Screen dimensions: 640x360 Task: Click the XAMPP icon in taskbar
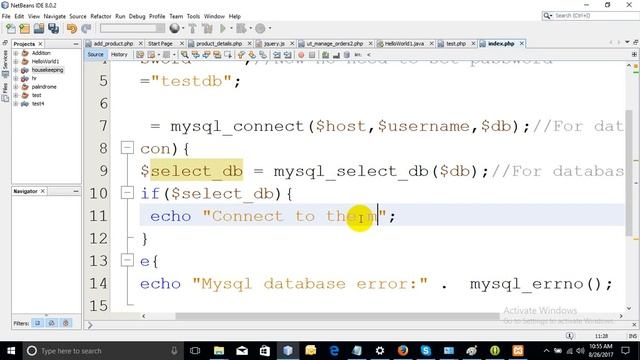518,351
